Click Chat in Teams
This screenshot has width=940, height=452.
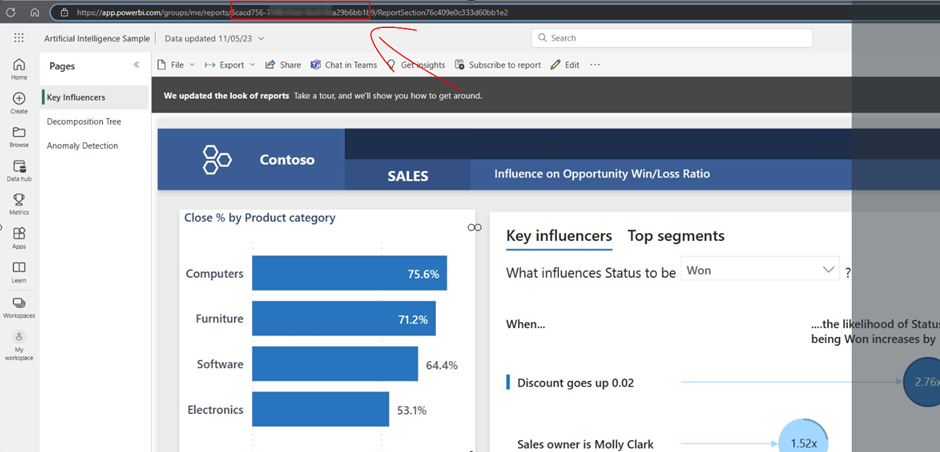(344, 65)
